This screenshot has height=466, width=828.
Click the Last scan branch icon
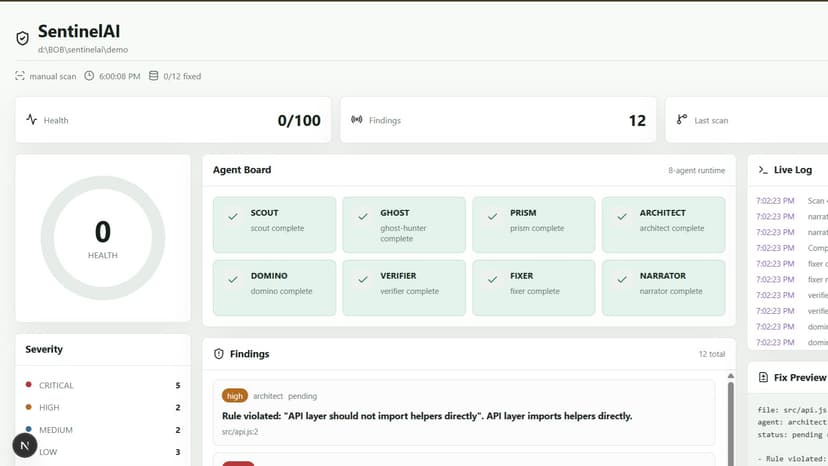(682, 119)
